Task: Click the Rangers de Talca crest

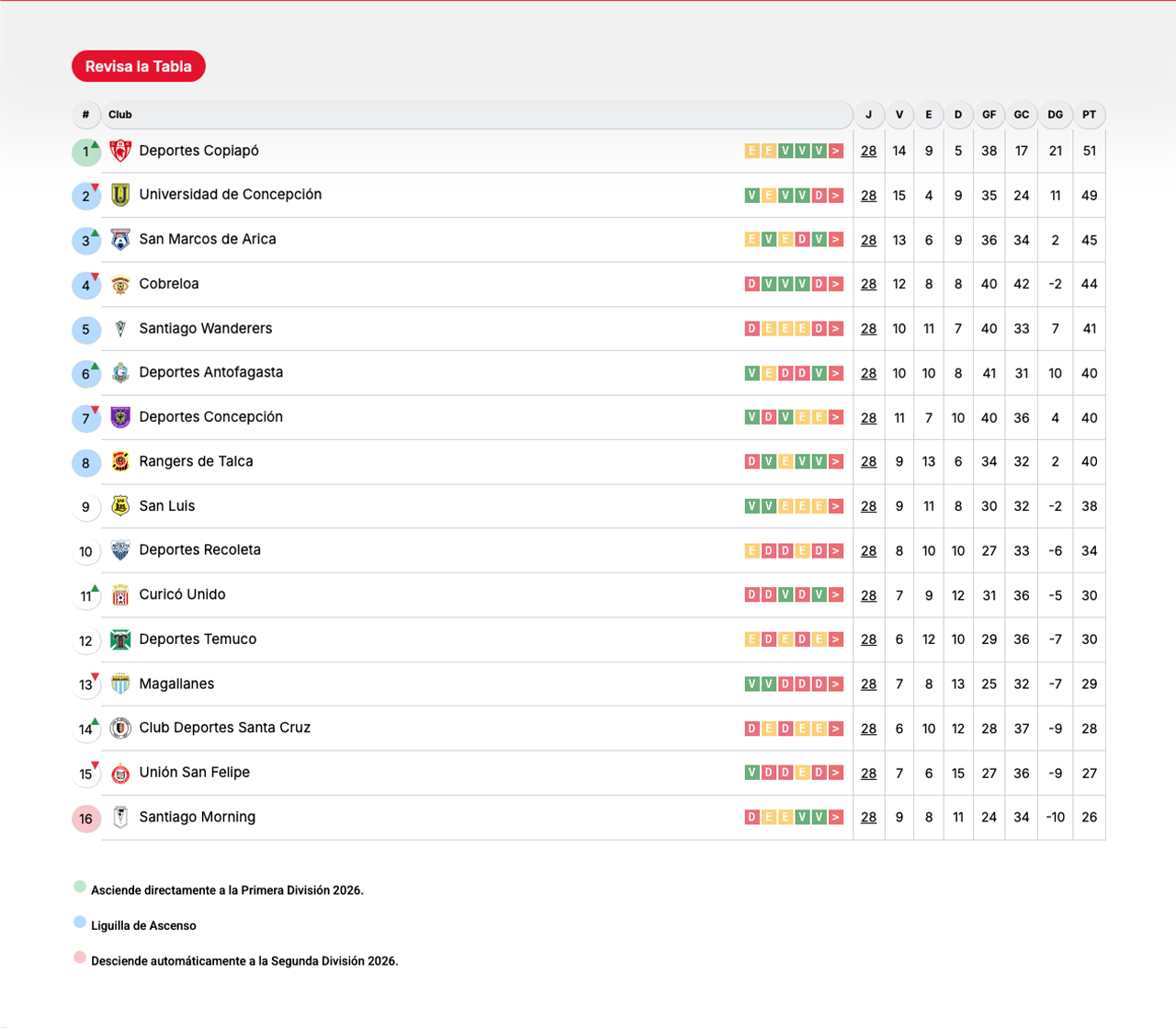Action: coord(120,461)
